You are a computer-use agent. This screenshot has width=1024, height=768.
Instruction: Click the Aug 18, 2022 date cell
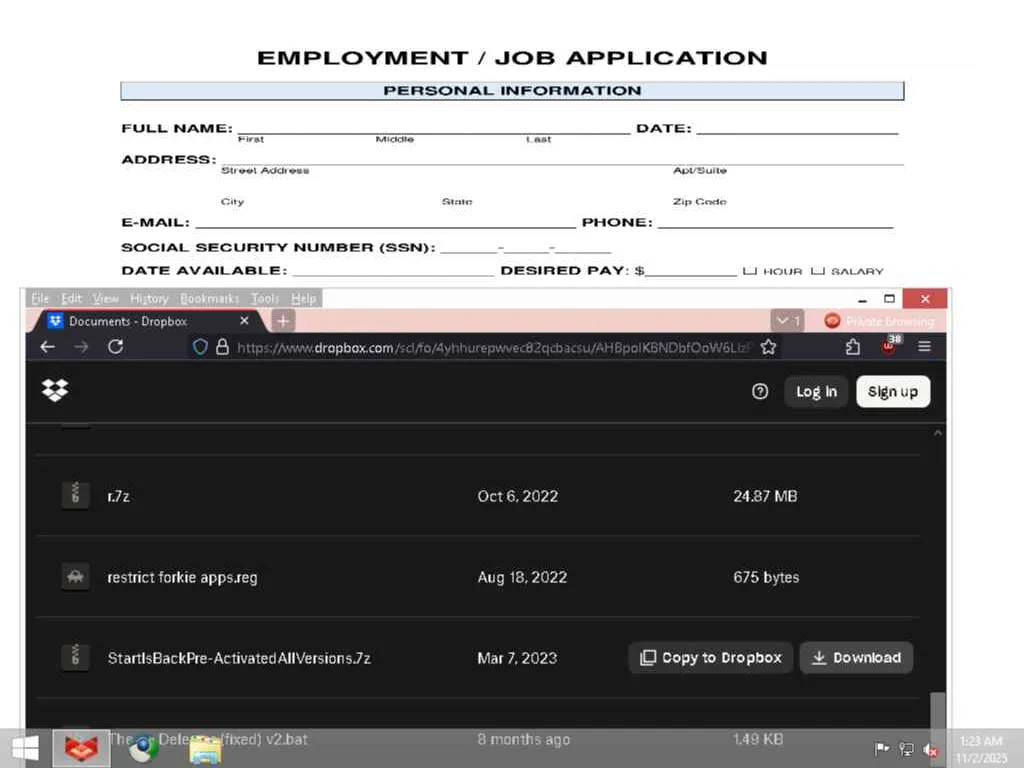(x=522, y=577)
